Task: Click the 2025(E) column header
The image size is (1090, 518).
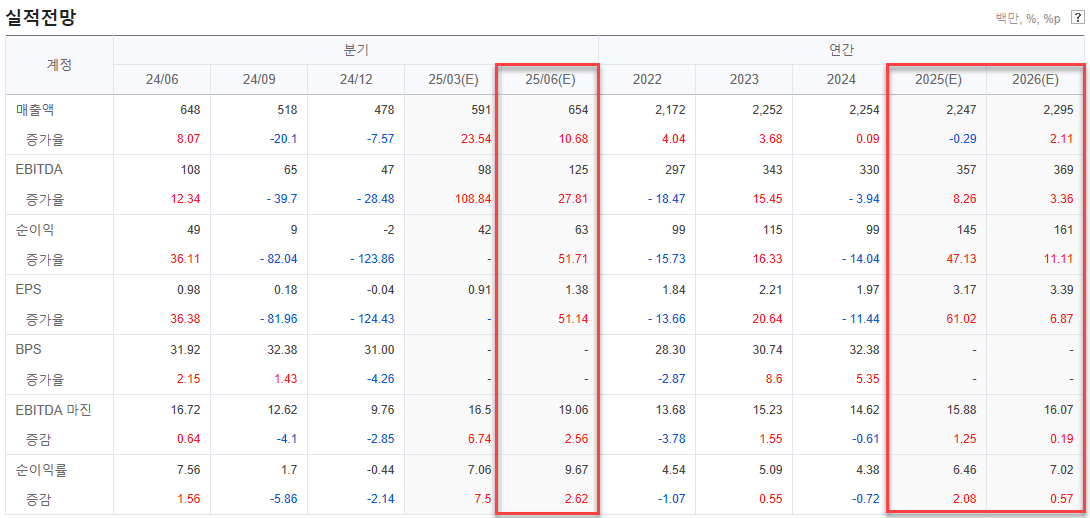Action: [938, 79]
